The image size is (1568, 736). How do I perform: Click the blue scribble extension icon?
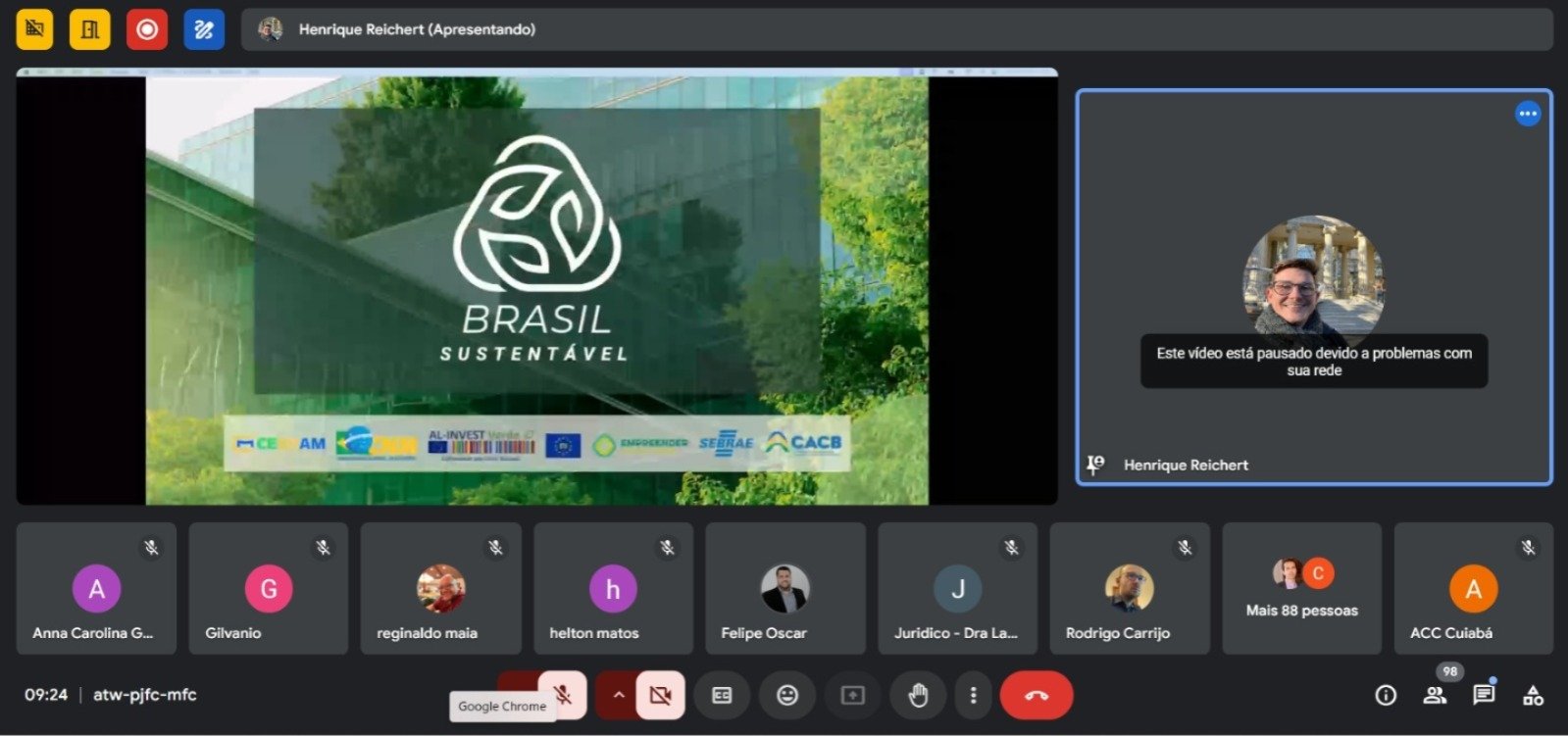(204, 29)
